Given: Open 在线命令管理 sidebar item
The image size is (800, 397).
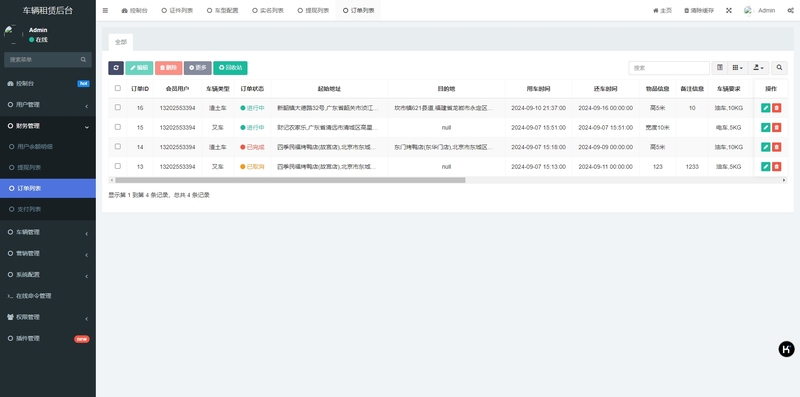Looking at the screenshot, I should [x=48, y=296].
